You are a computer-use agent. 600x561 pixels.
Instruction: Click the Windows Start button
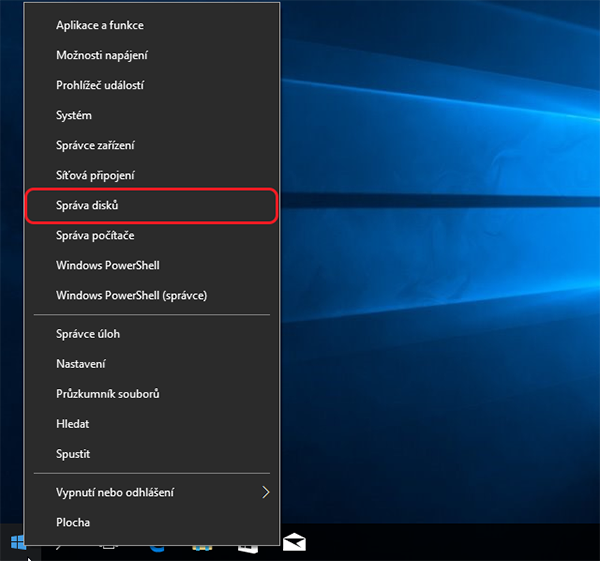tap(17, 544)
